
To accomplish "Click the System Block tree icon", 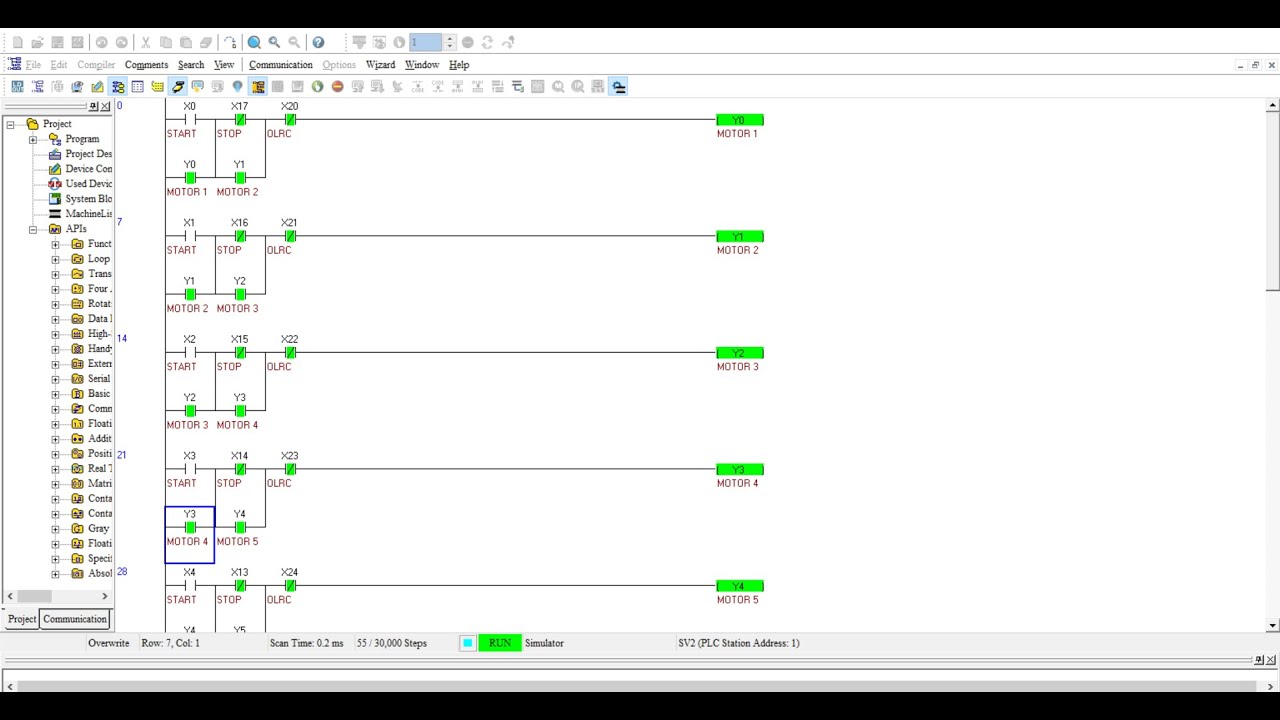I will click(55, 199).
